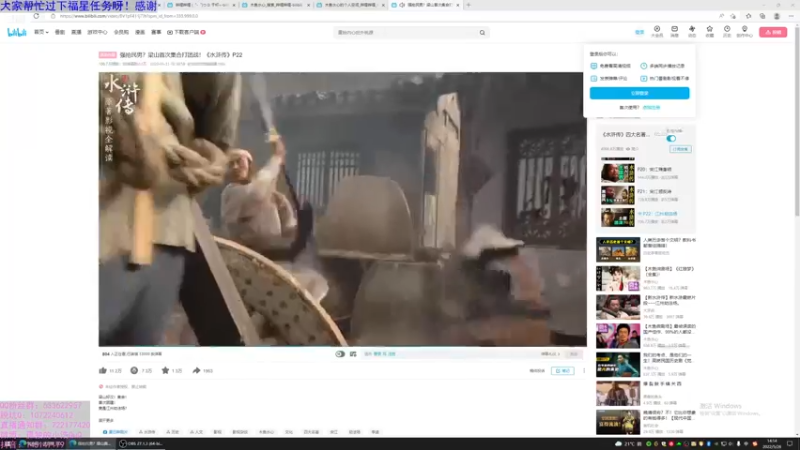Open the three-dot more options menu
Screen dimensions: 800x450
pyautogui.click(x=584, y=371)
